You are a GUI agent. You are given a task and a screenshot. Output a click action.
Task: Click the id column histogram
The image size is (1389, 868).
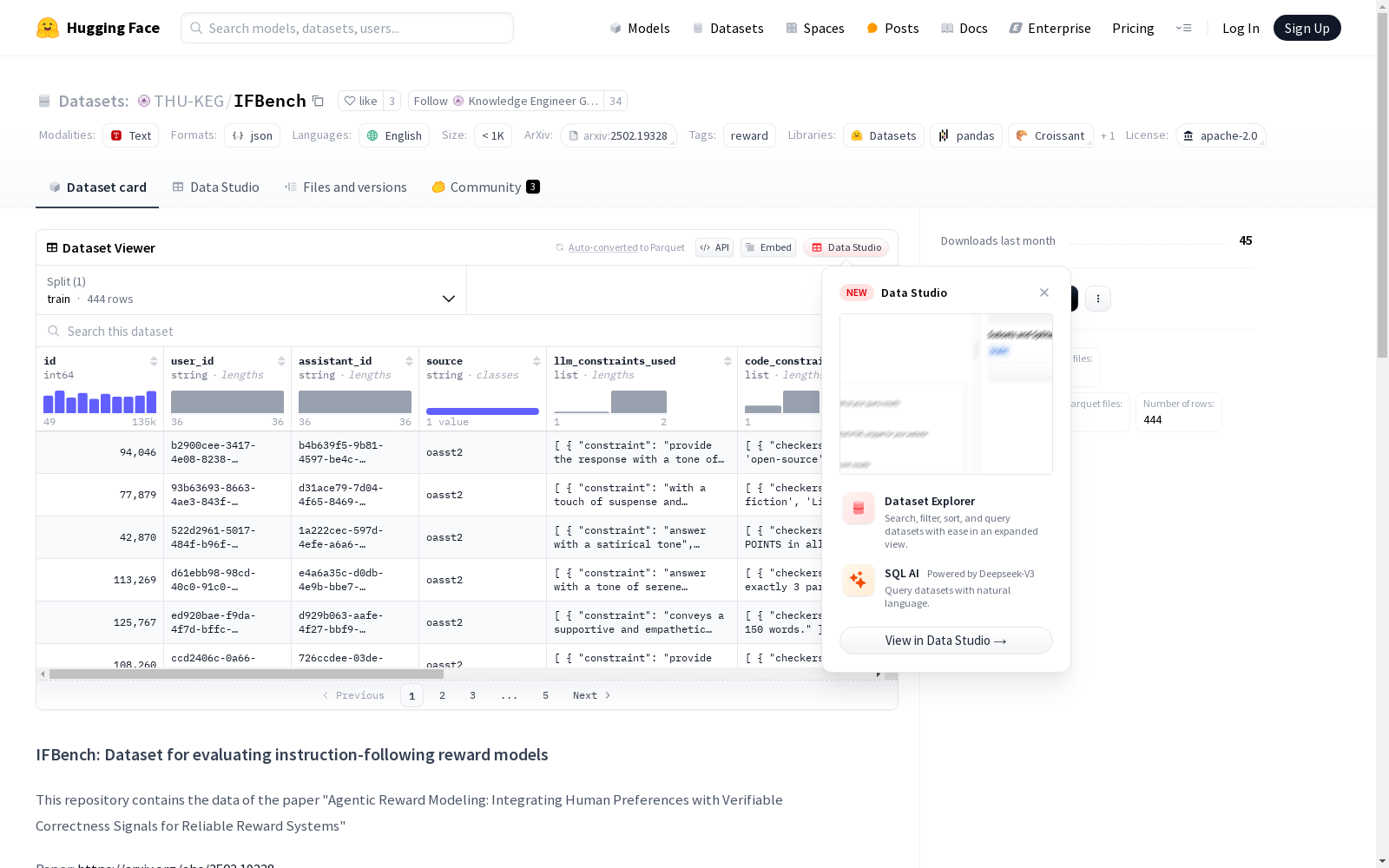tap(100, 402)
